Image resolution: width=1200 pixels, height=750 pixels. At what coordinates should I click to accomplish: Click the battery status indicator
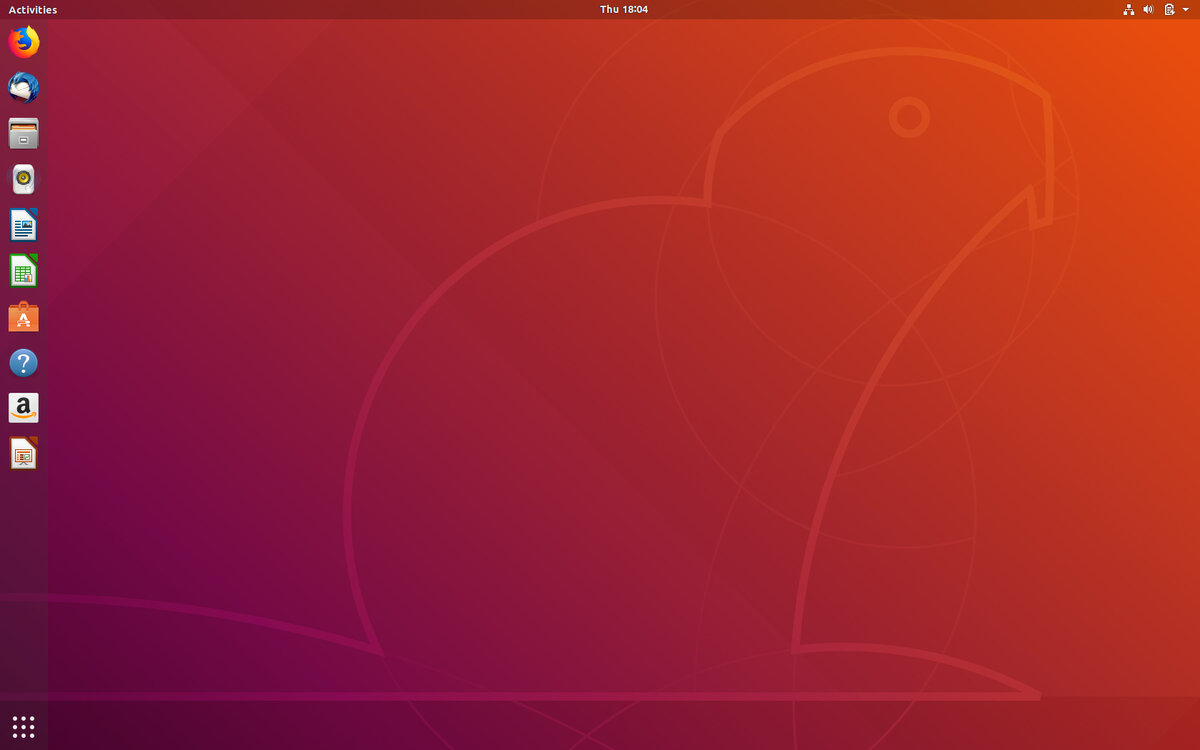(x=1168, y=10)
